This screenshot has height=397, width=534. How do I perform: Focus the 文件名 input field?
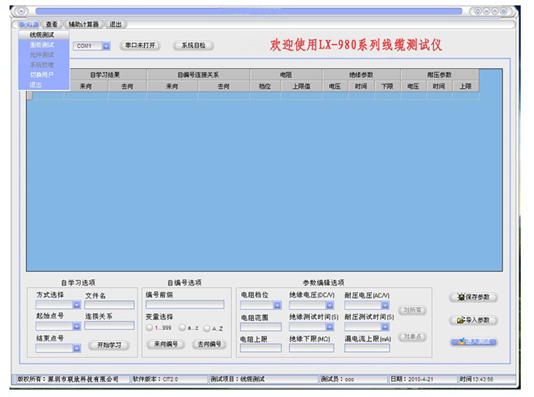pyautogui.click(x=109, y=305)
